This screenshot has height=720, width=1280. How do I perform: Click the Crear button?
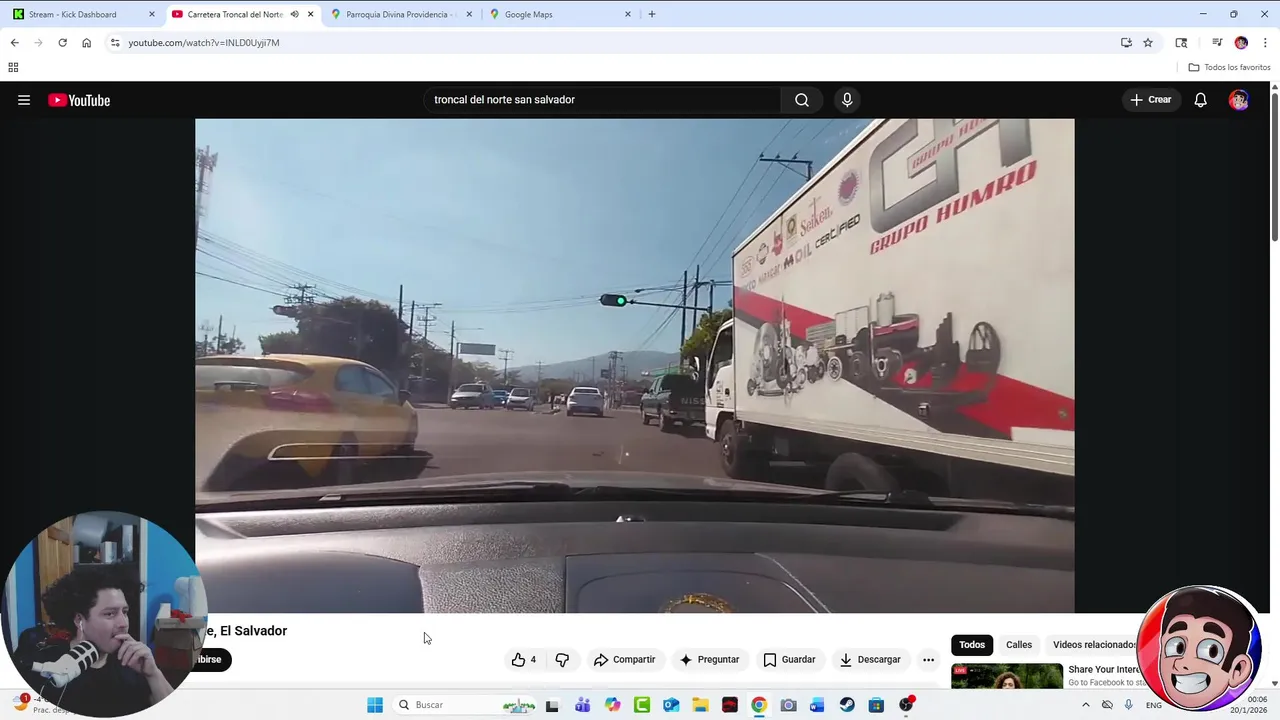tap(1150, 100)
